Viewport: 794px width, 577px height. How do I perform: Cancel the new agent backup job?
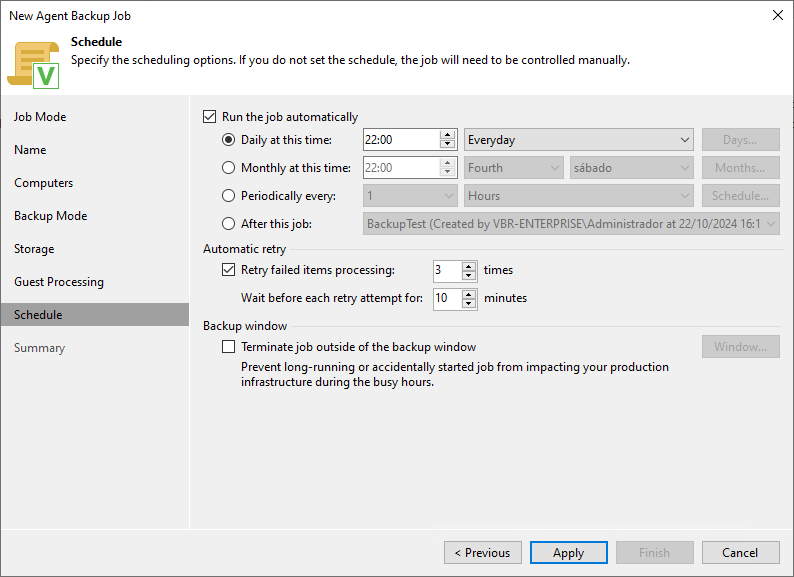pyautogui.click(x=740, y=553)
